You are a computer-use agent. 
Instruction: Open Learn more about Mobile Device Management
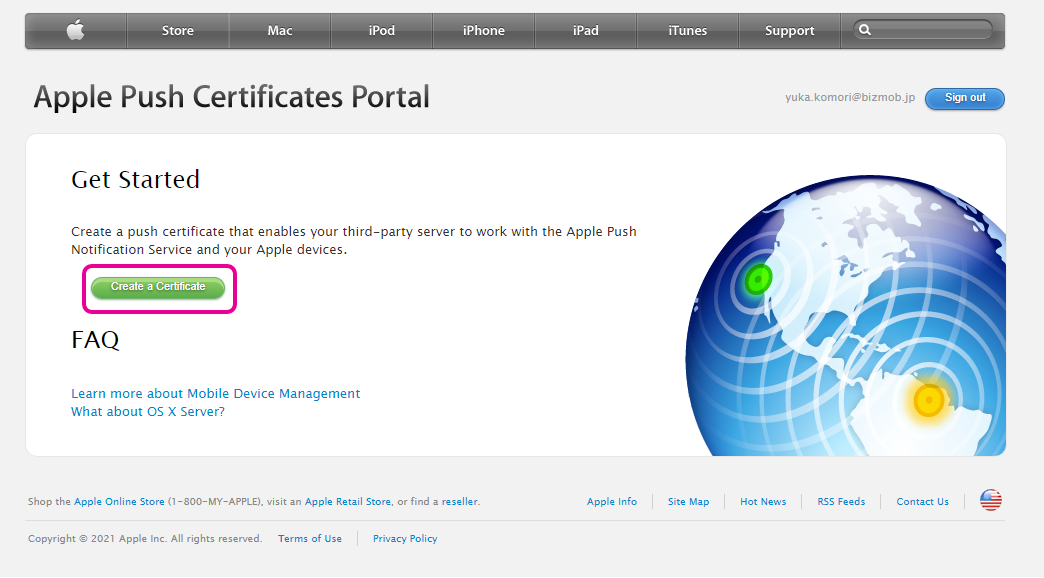click(215, 394)
